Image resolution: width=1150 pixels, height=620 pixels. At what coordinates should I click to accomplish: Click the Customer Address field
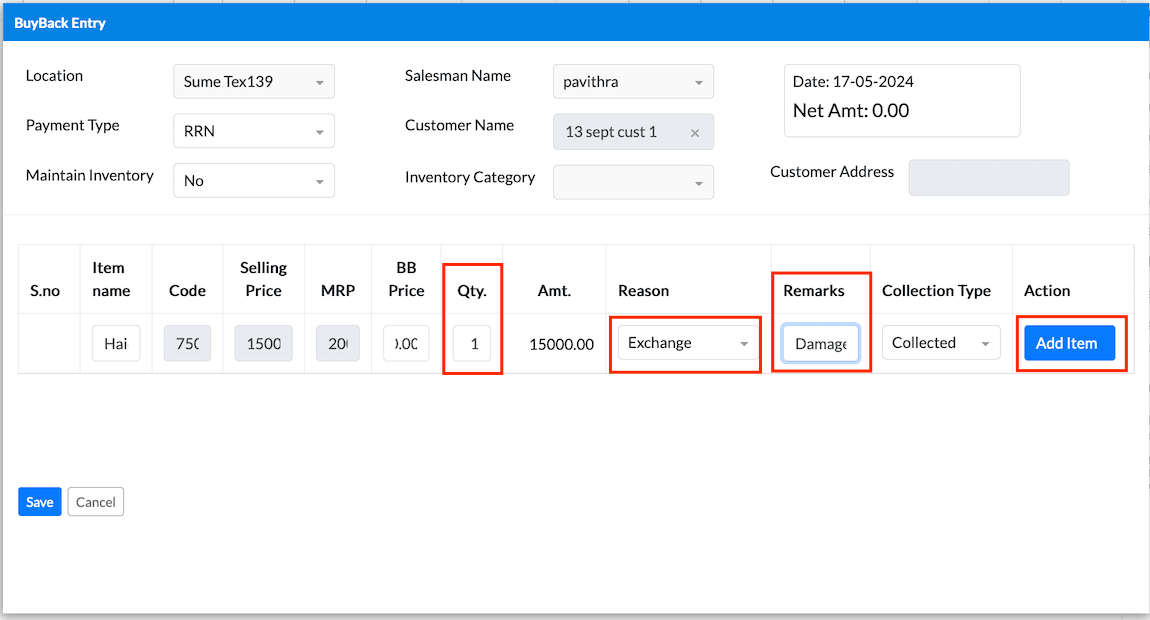point(988,178)
